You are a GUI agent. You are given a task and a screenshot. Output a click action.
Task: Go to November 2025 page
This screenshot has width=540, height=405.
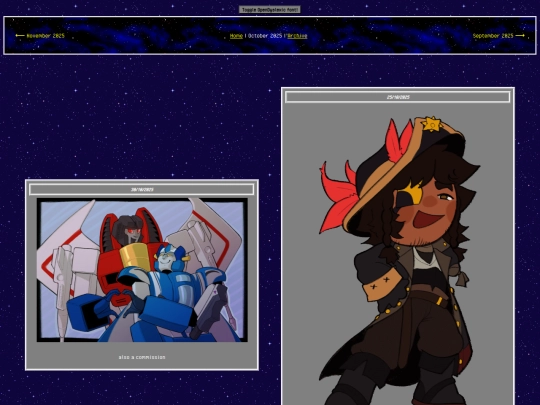coord(40,35)
